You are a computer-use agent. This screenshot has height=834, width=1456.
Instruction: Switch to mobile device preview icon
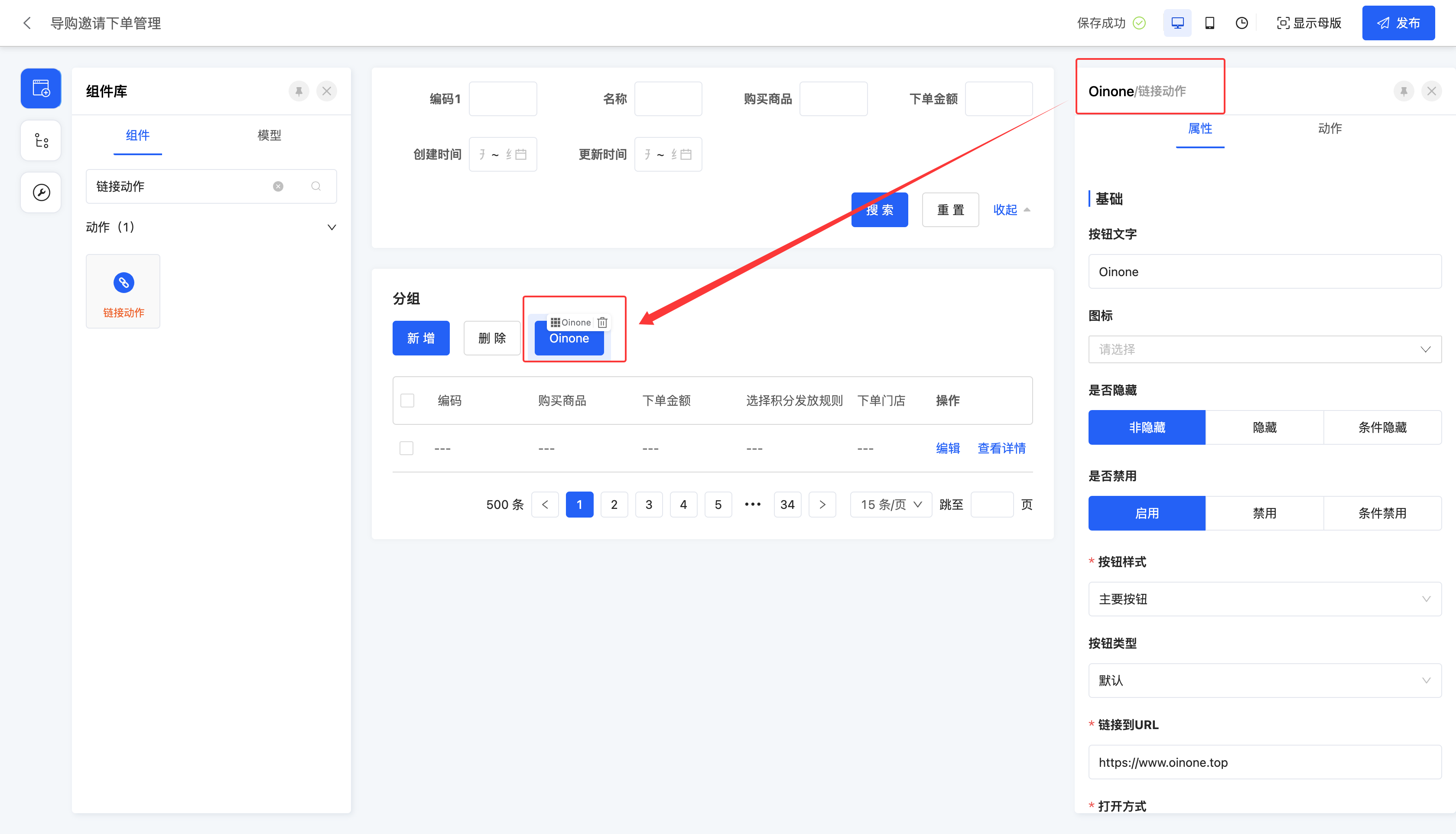(x=1210, y=23)
